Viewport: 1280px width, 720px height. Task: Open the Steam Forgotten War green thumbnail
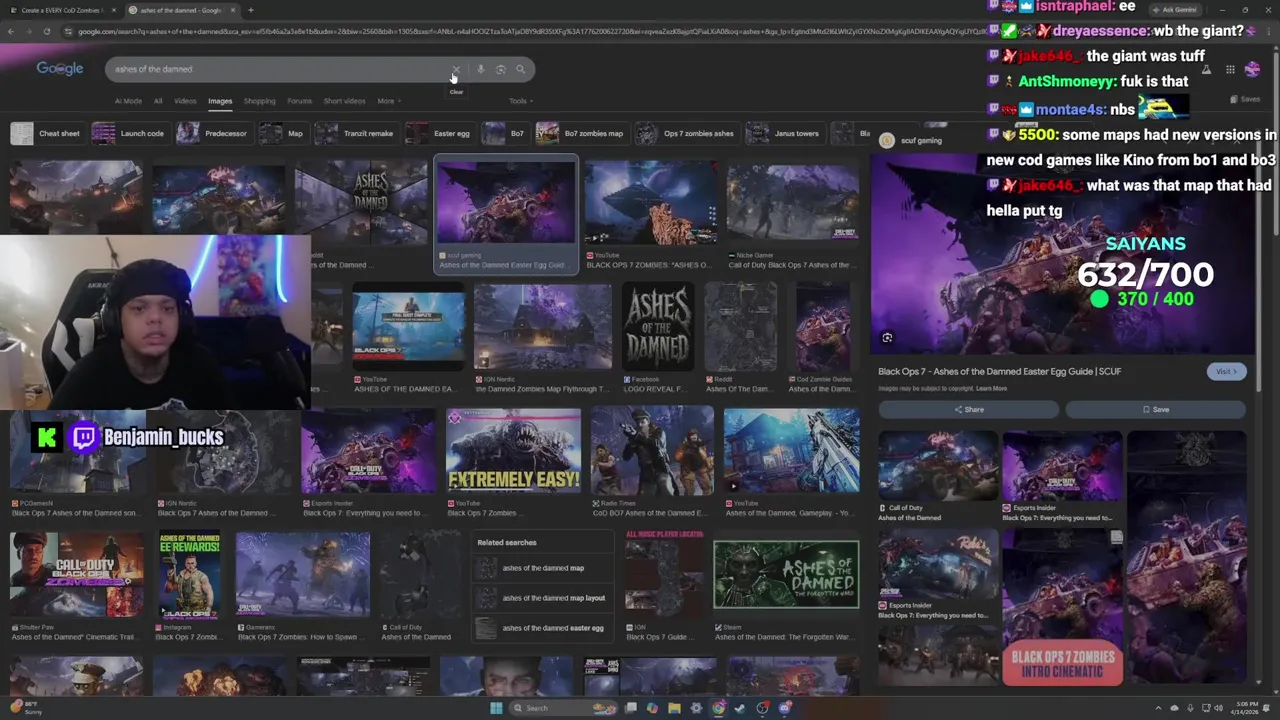click(x=786, y=574)
